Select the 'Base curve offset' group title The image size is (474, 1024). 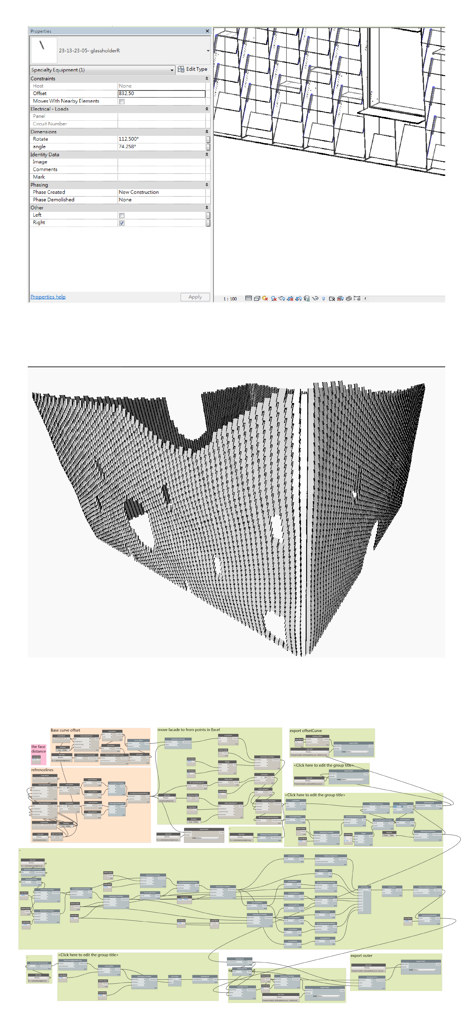pyautogui.click(x=64, y=731)
